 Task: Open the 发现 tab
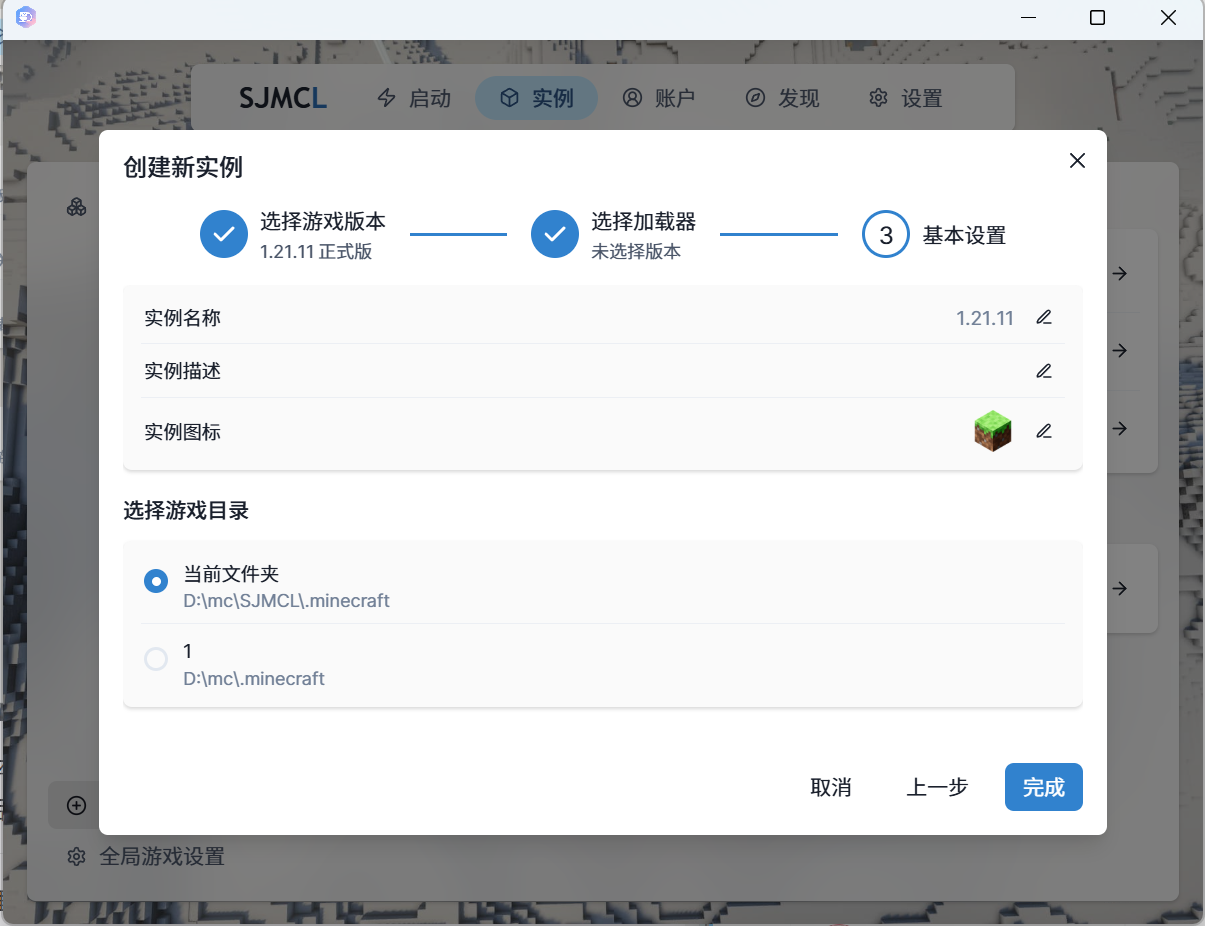click(x=782, y=98)
